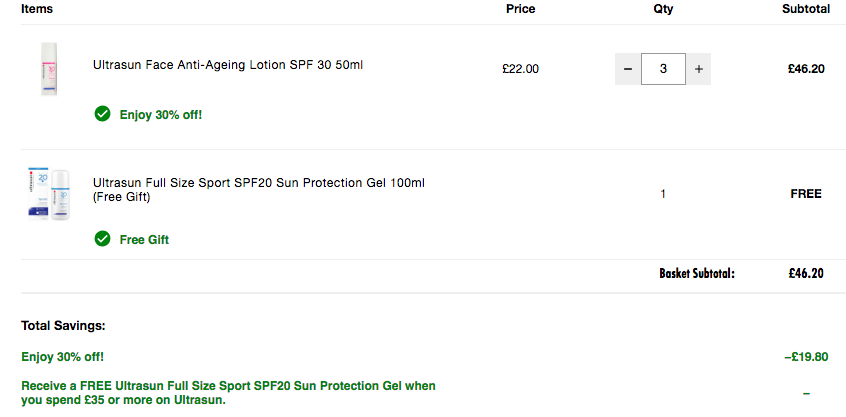Image resolution: width=846 pixels, height=417 pixels.
Task: Select the Subtotal column header
Action: (806, 9)
